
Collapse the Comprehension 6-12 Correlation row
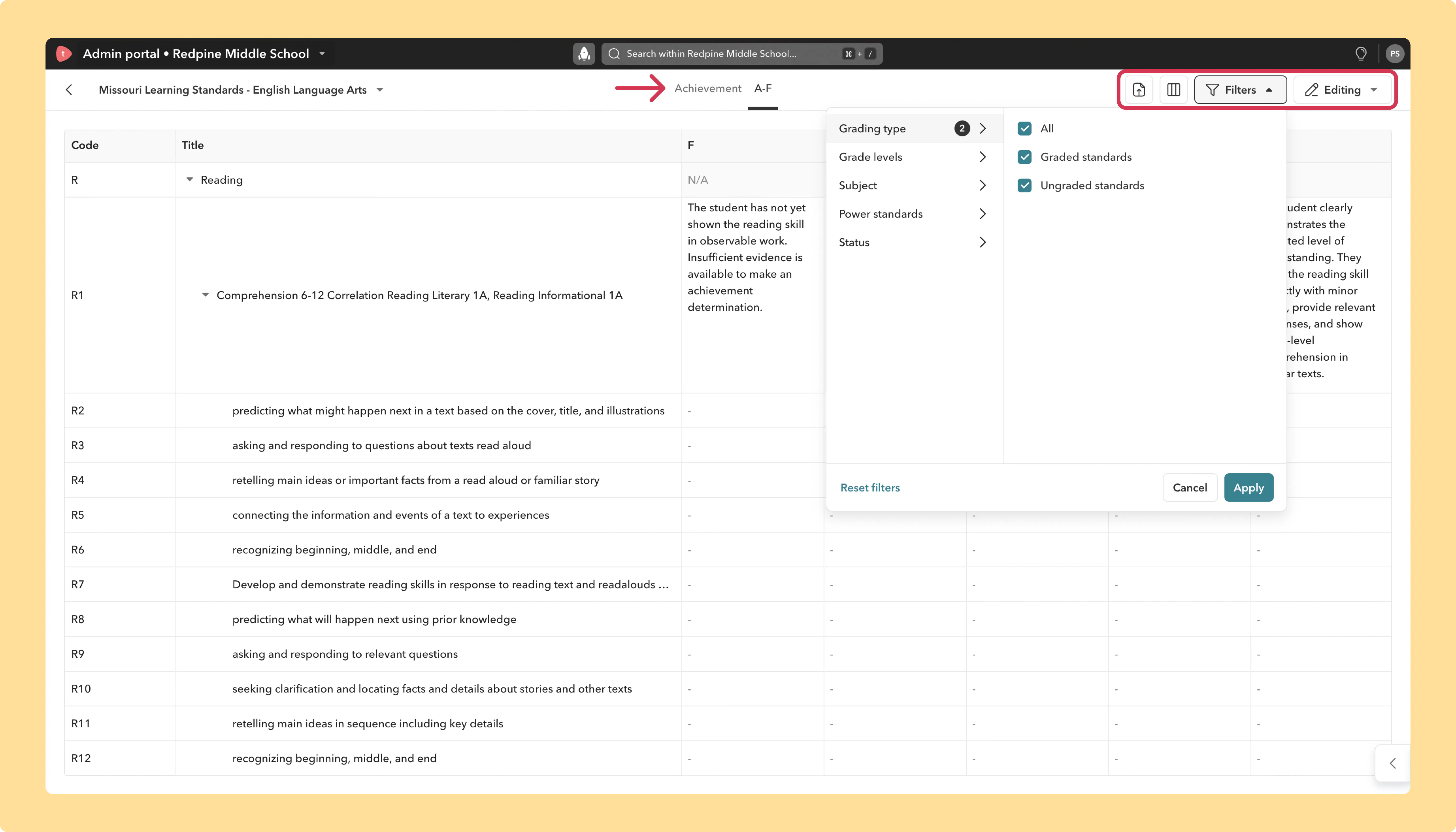[x=205, y=295]
